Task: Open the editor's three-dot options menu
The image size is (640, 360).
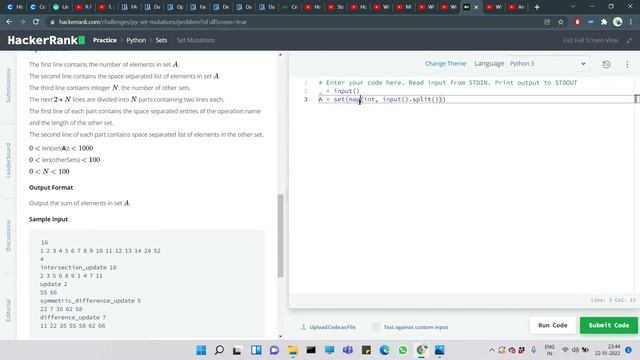Action: [x=627, y=64]
